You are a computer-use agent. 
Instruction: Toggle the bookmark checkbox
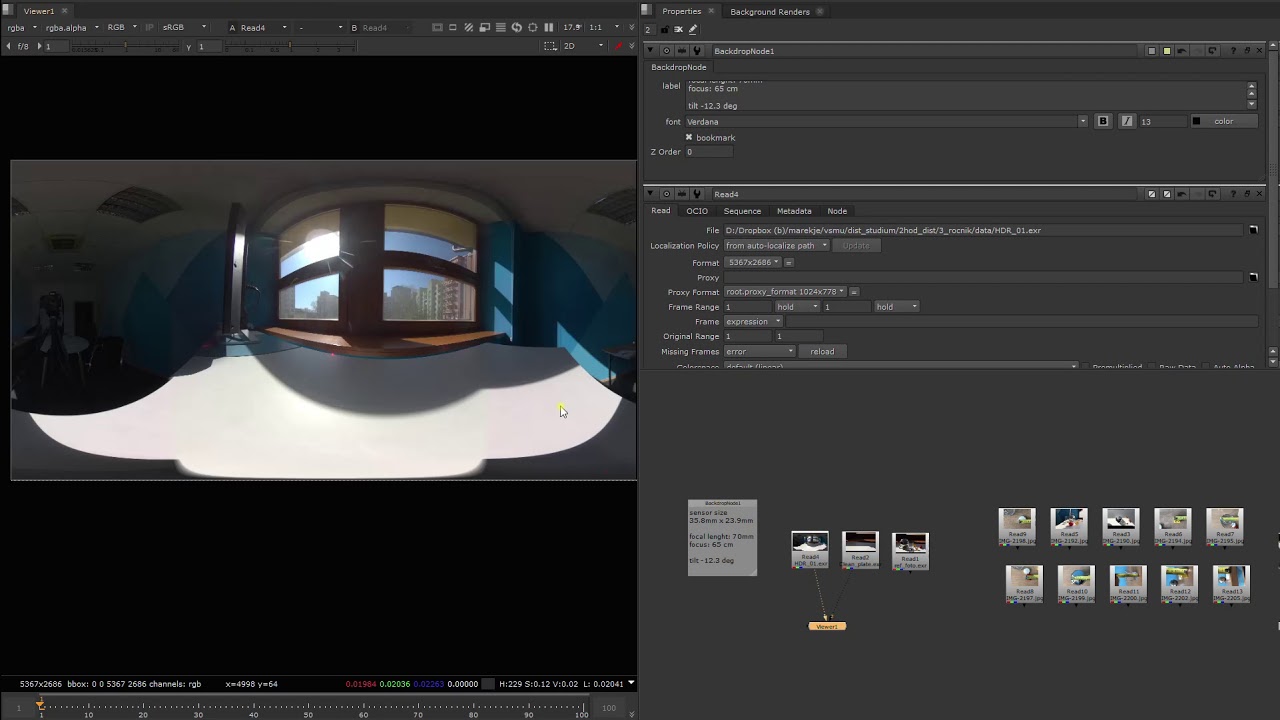[x=689, y=137]
